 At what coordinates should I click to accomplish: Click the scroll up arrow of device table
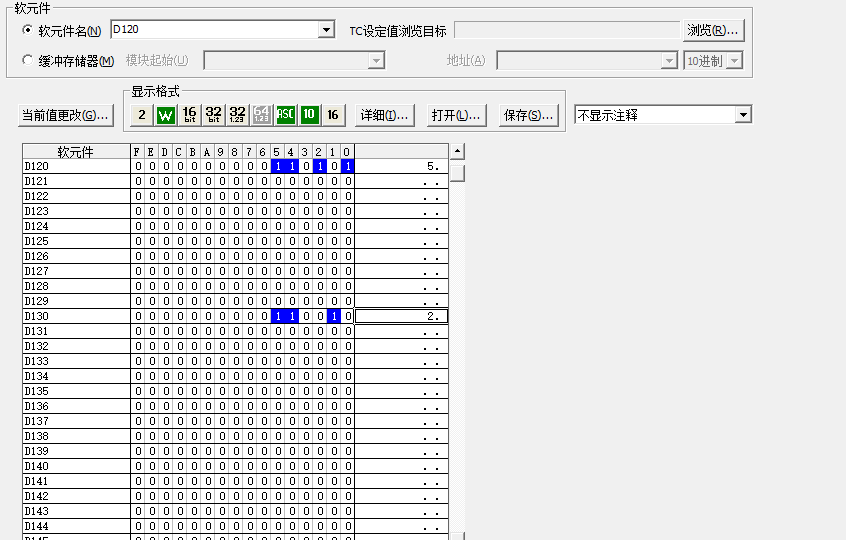click(457, 152)
